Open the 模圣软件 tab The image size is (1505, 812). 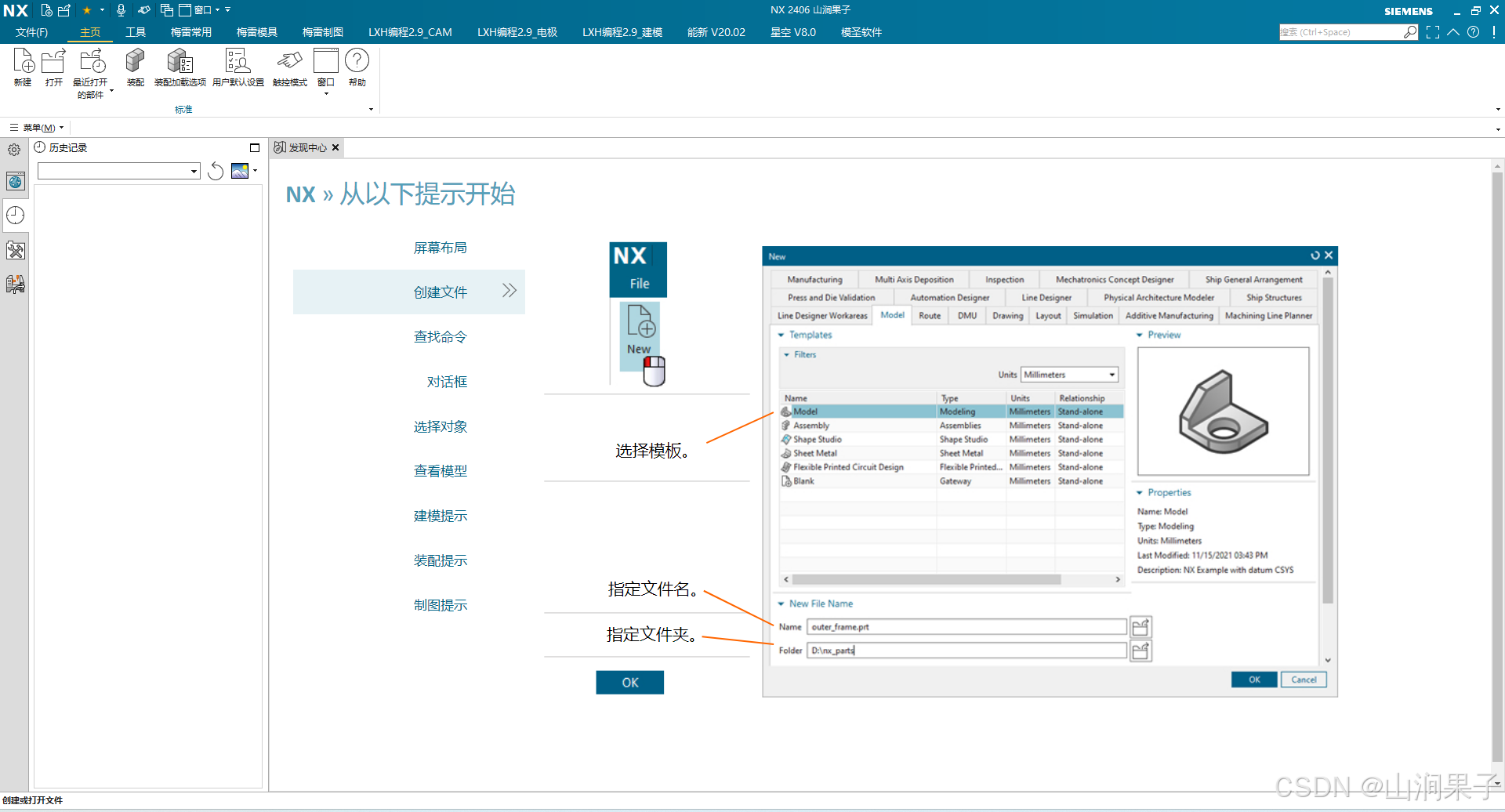(861, 32)
